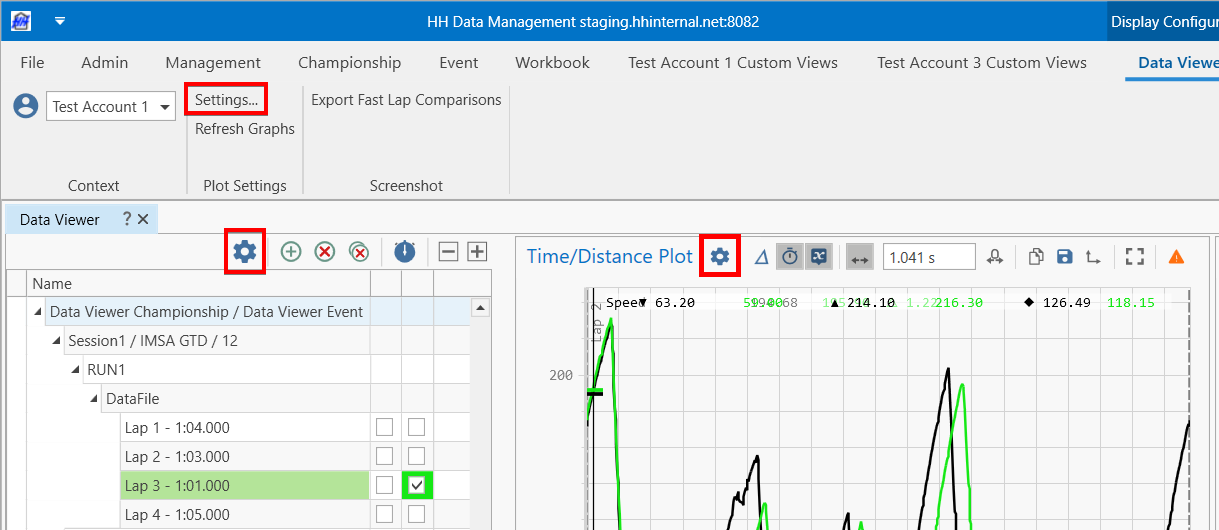The height and width of the screenshot is (530, 1219).
Task: Toggle the delta triangle icon in plot toolbar
Action: point(761,257)
